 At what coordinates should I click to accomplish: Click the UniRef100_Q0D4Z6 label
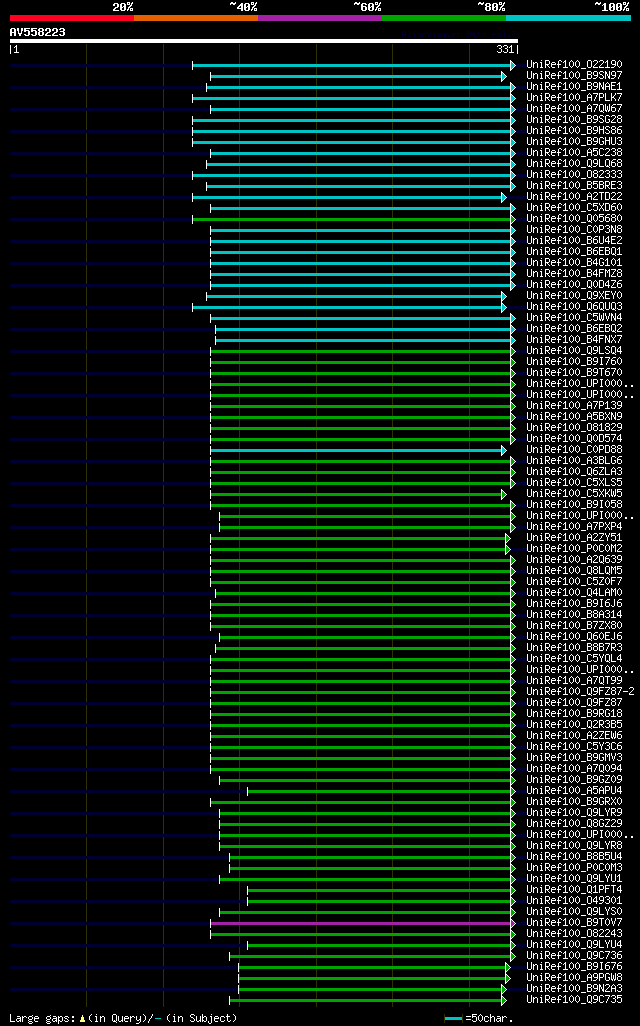pos(574,285)
